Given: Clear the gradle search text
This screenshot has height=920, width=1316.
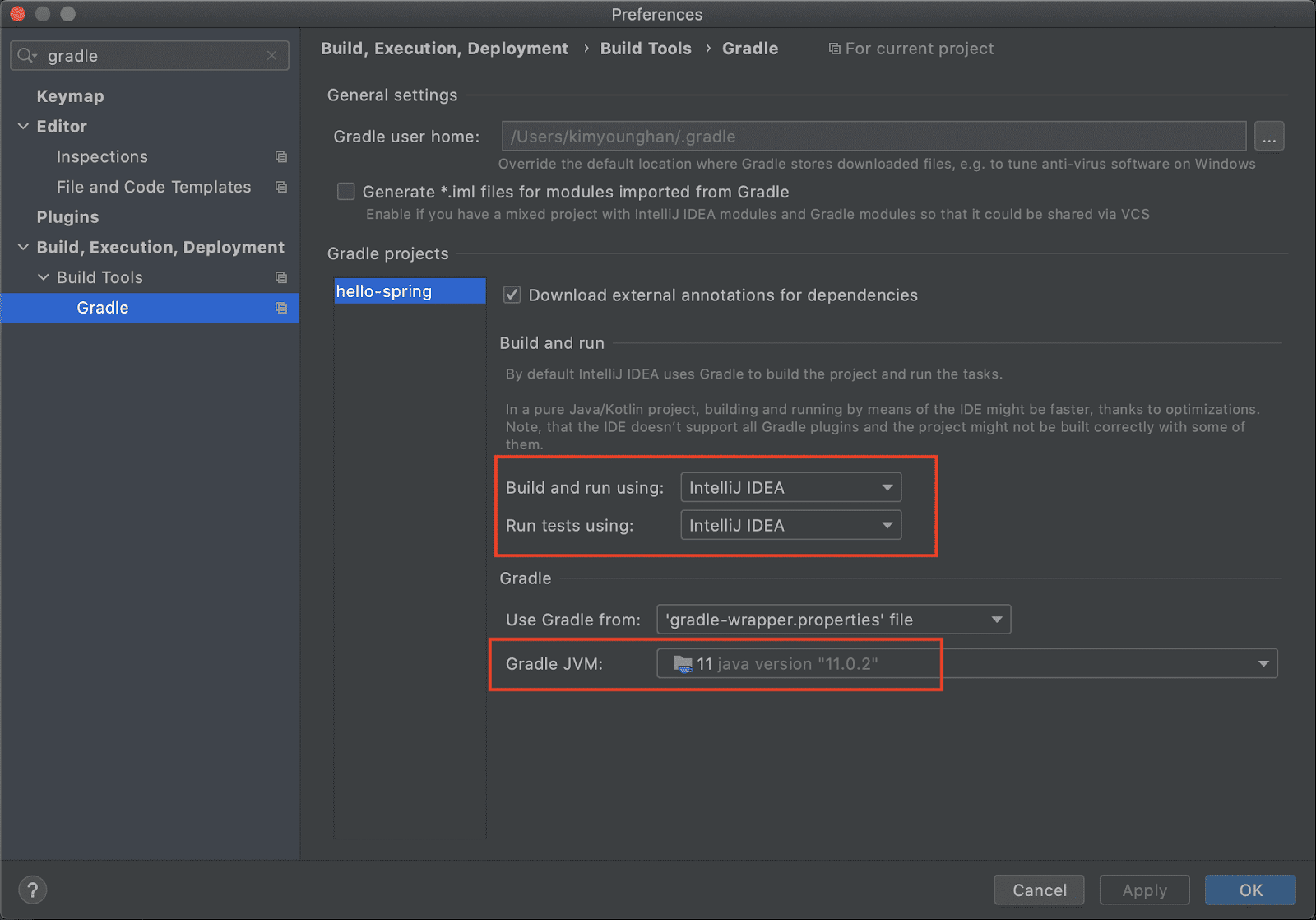Looking at the screenshot, I should 272,56.
